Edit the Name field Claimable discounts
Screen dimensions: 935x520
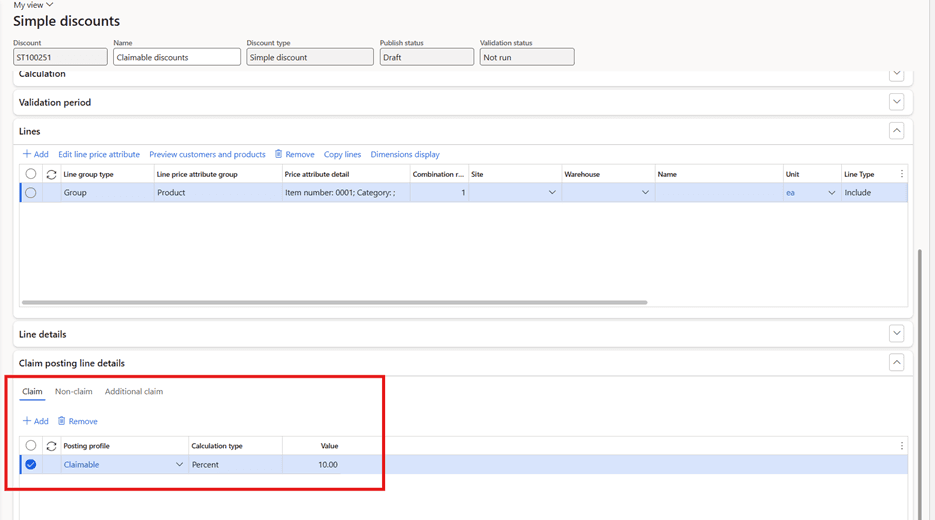click(177, 57)
